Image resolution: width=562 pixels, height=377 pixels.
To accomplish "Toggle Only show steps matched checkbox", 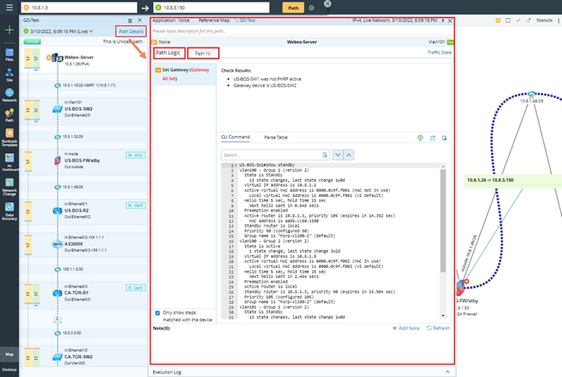I will pyautogui.click(x=157, y=313).
